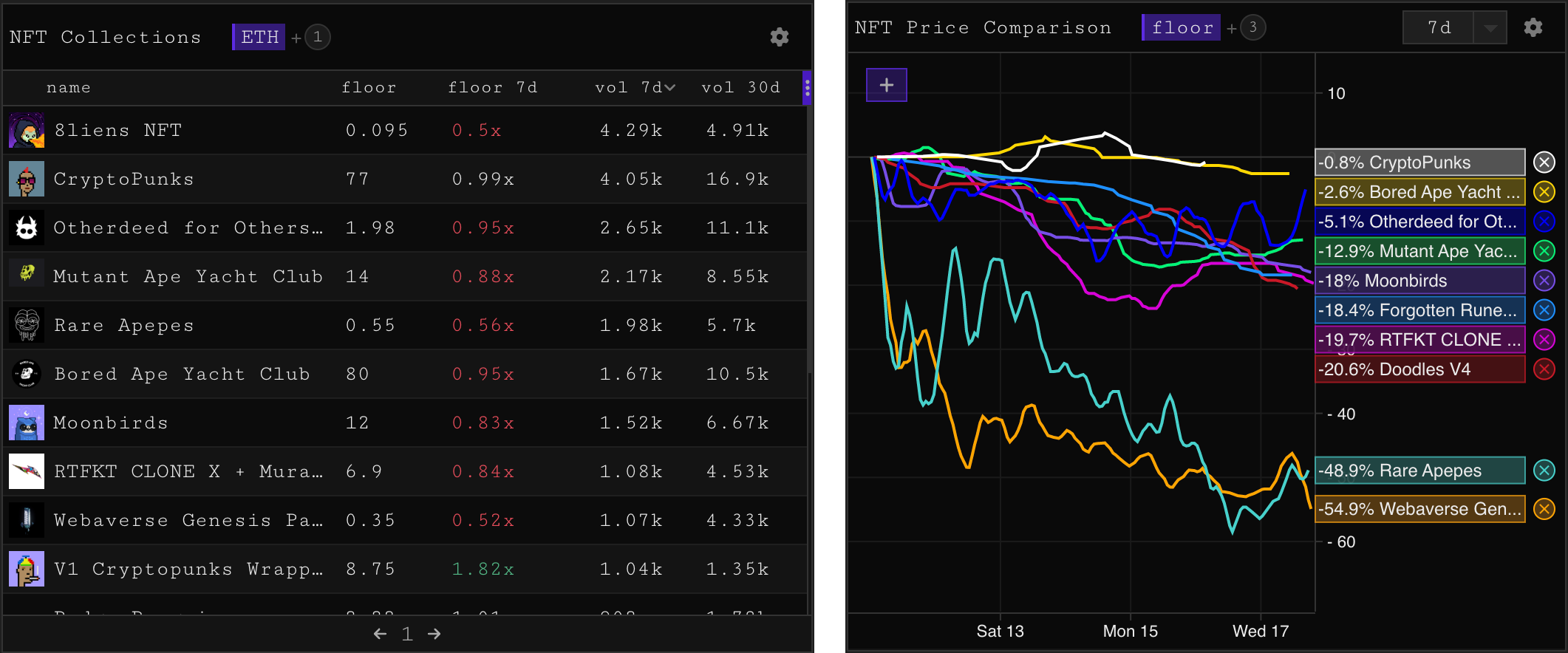Click the Moonbirds -18% legend label

pyautogui.click(x=1420, y=281)
